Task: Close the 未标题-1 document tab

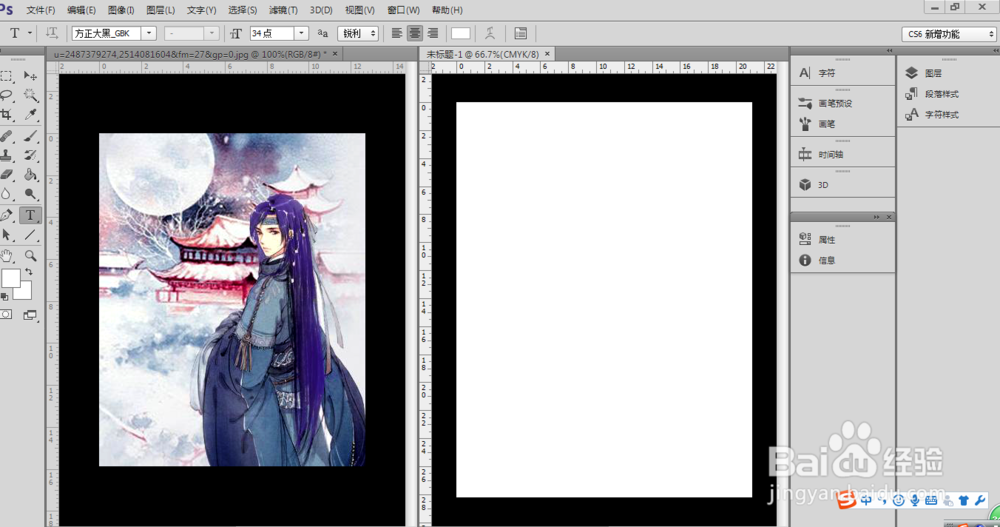Action: (x=547, y=54)
